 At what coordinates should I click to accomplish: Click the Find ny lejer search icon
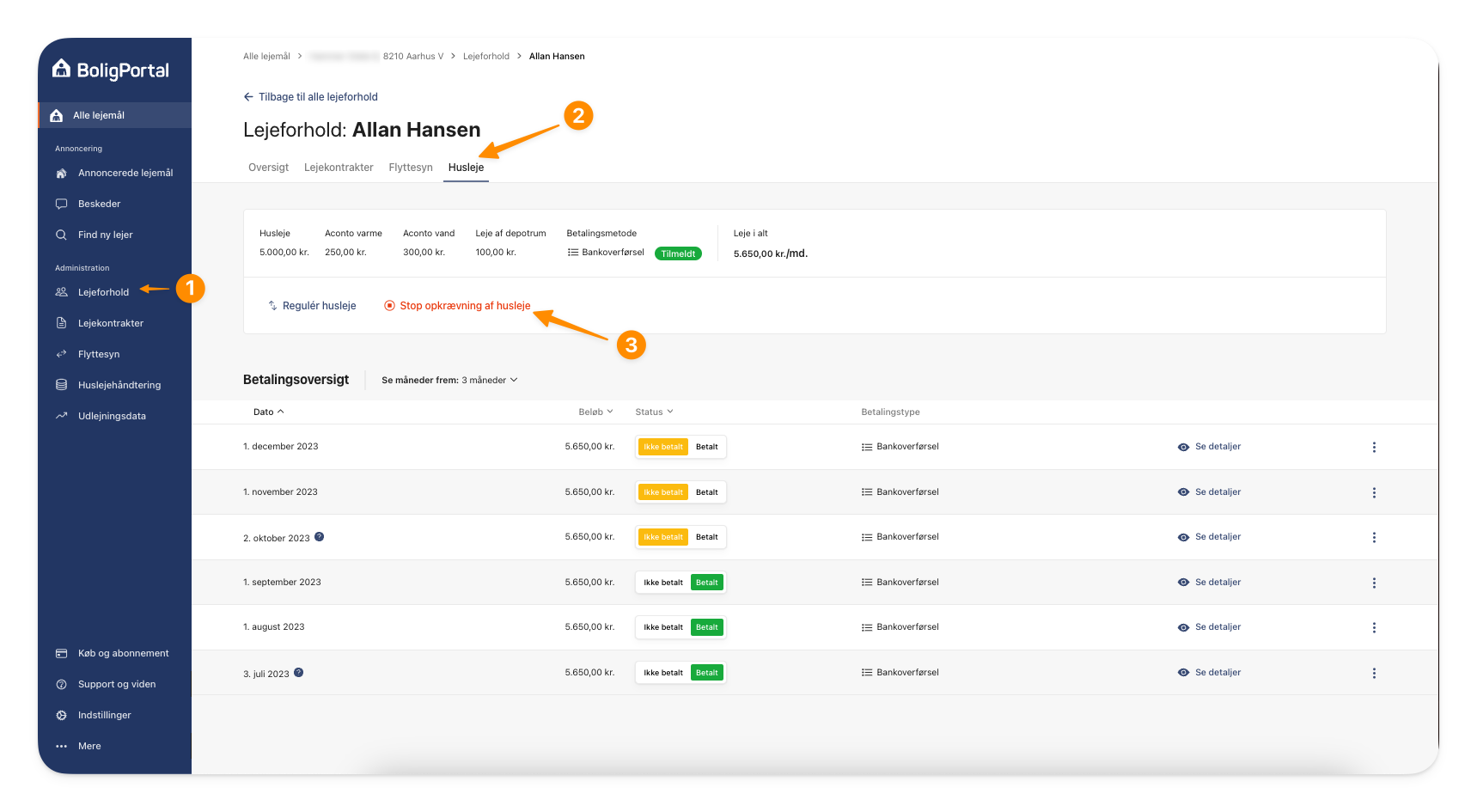pos(61,235)
